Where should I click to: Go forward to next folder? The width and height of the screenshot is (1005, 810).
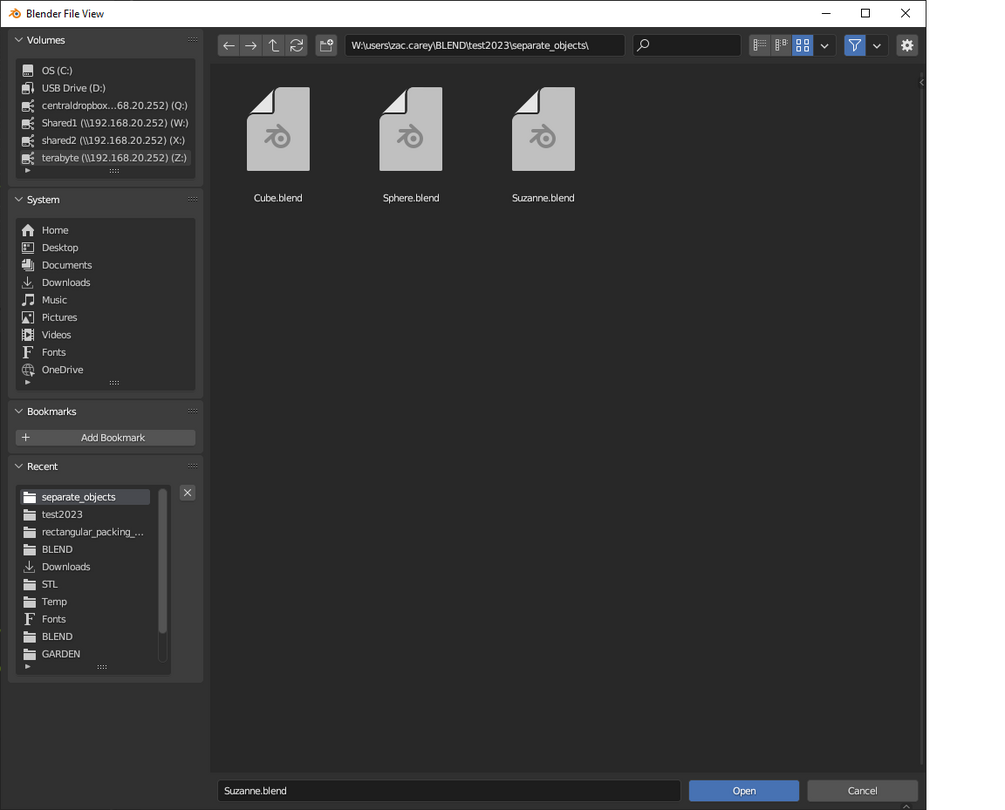pyautogui.click(x=251, y=45)
